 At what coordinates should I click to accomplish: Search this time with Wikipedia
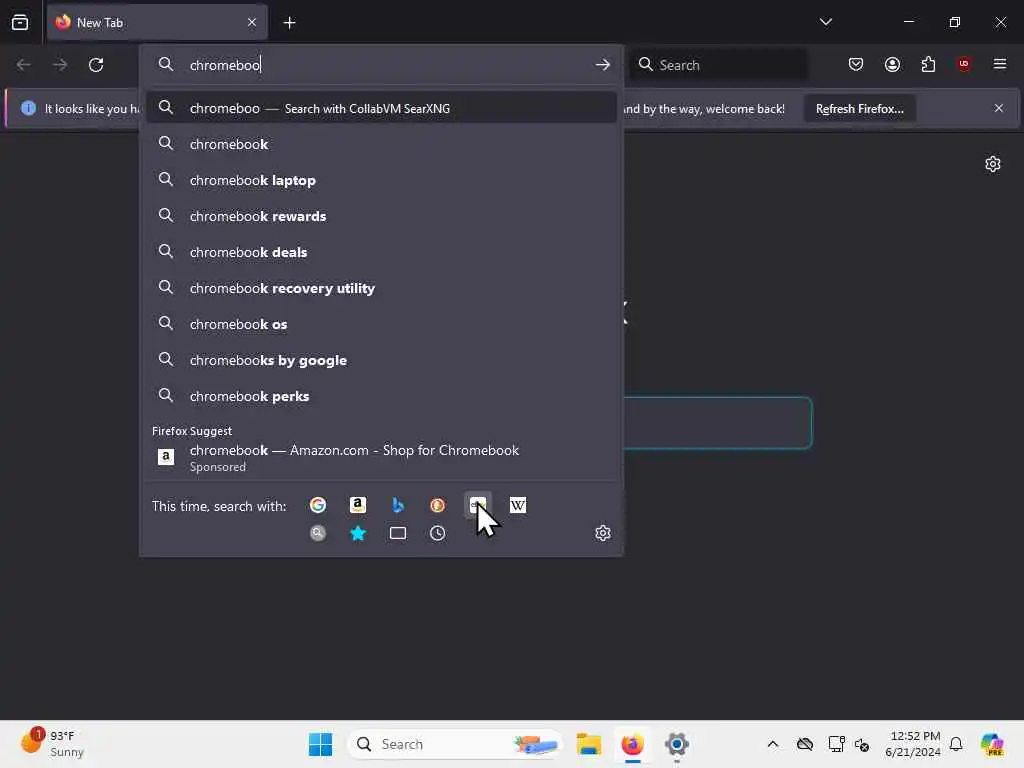point(518,505)
